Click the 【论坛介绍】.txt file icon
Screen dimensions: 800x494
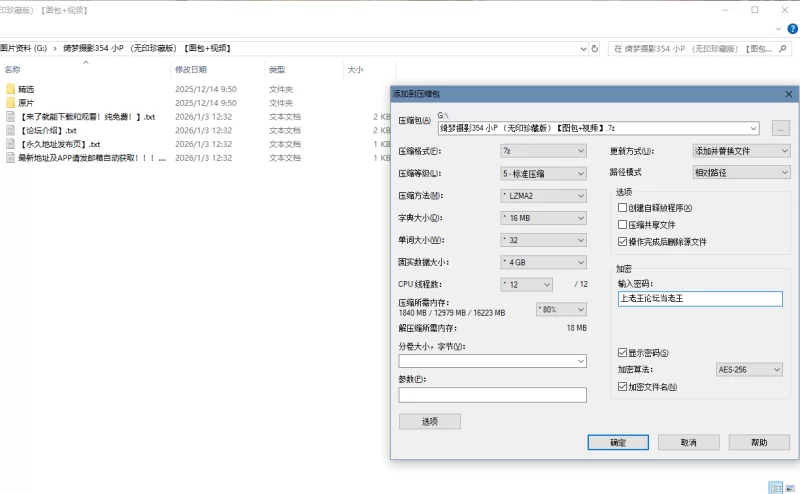(11, 131)
